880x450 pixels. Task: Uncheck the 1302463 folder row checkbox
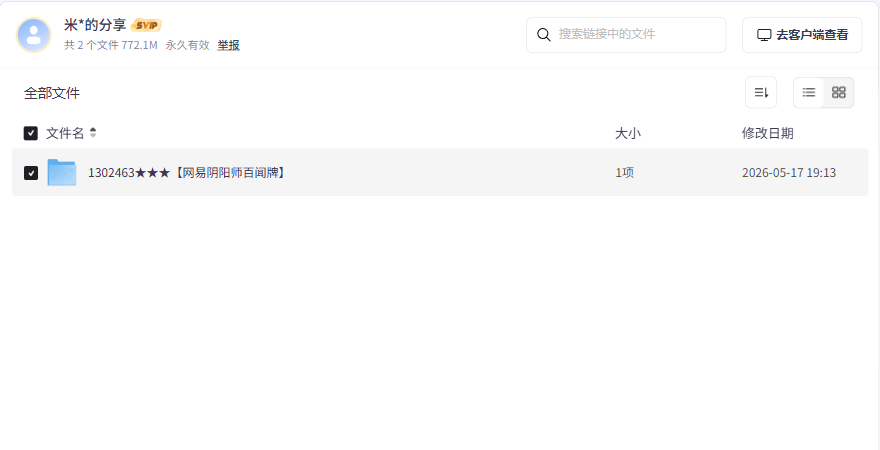[31, 173]
